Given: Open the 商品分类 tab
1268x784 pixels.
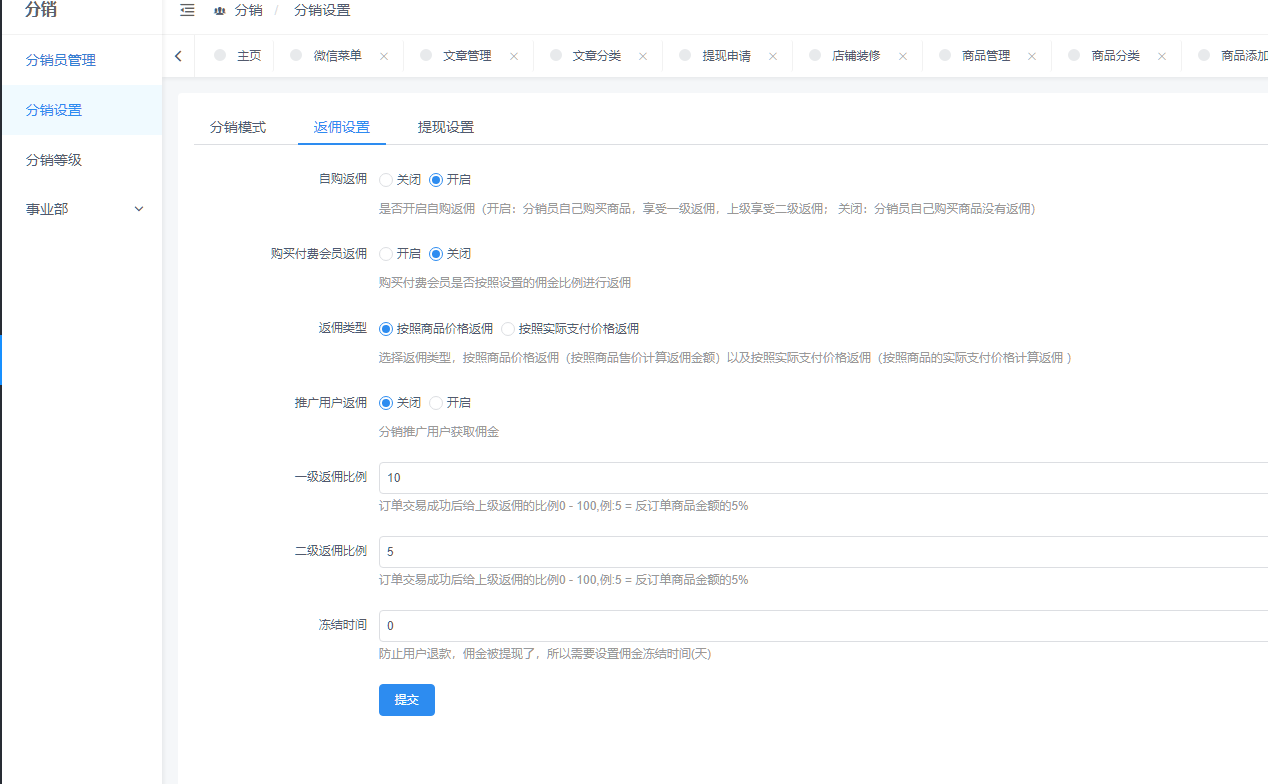Looking at the screenshot, I should [1116, 56].
